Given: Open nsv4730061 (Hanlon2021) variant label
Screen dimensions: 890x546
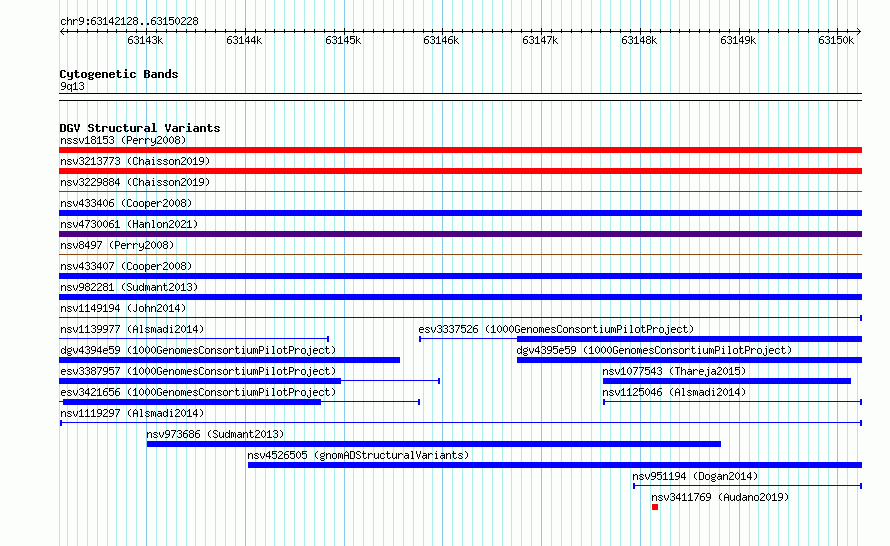Looking at the screenshot, I should pos(129,224).
